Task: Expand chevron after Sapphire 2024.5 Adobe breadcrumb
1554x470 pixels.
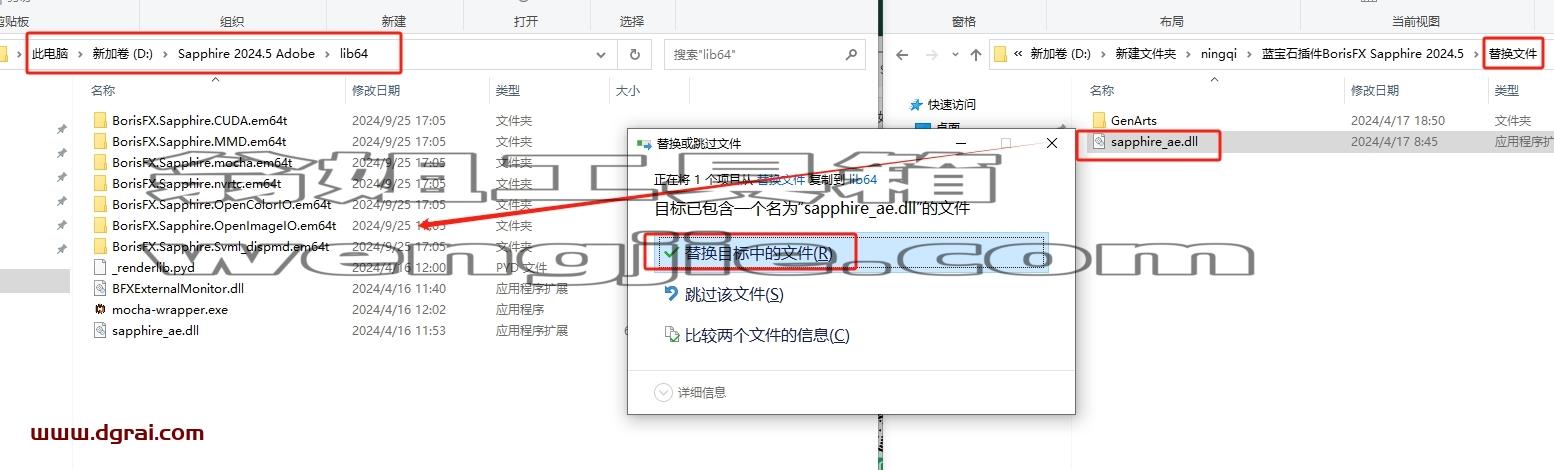Action: [x=328, y=54]
